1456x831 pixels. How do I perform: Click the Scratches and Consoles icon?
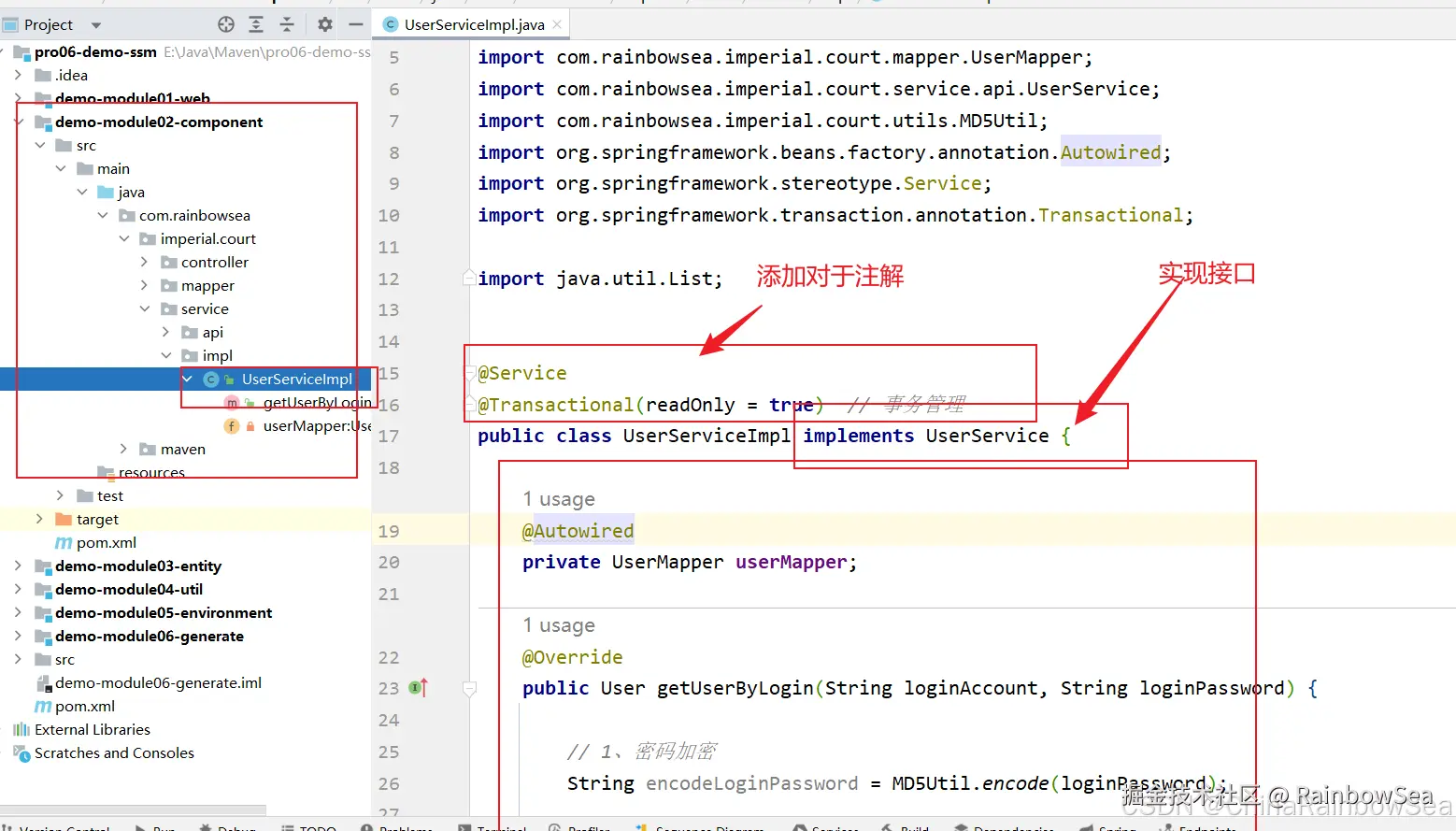(21, 752)
